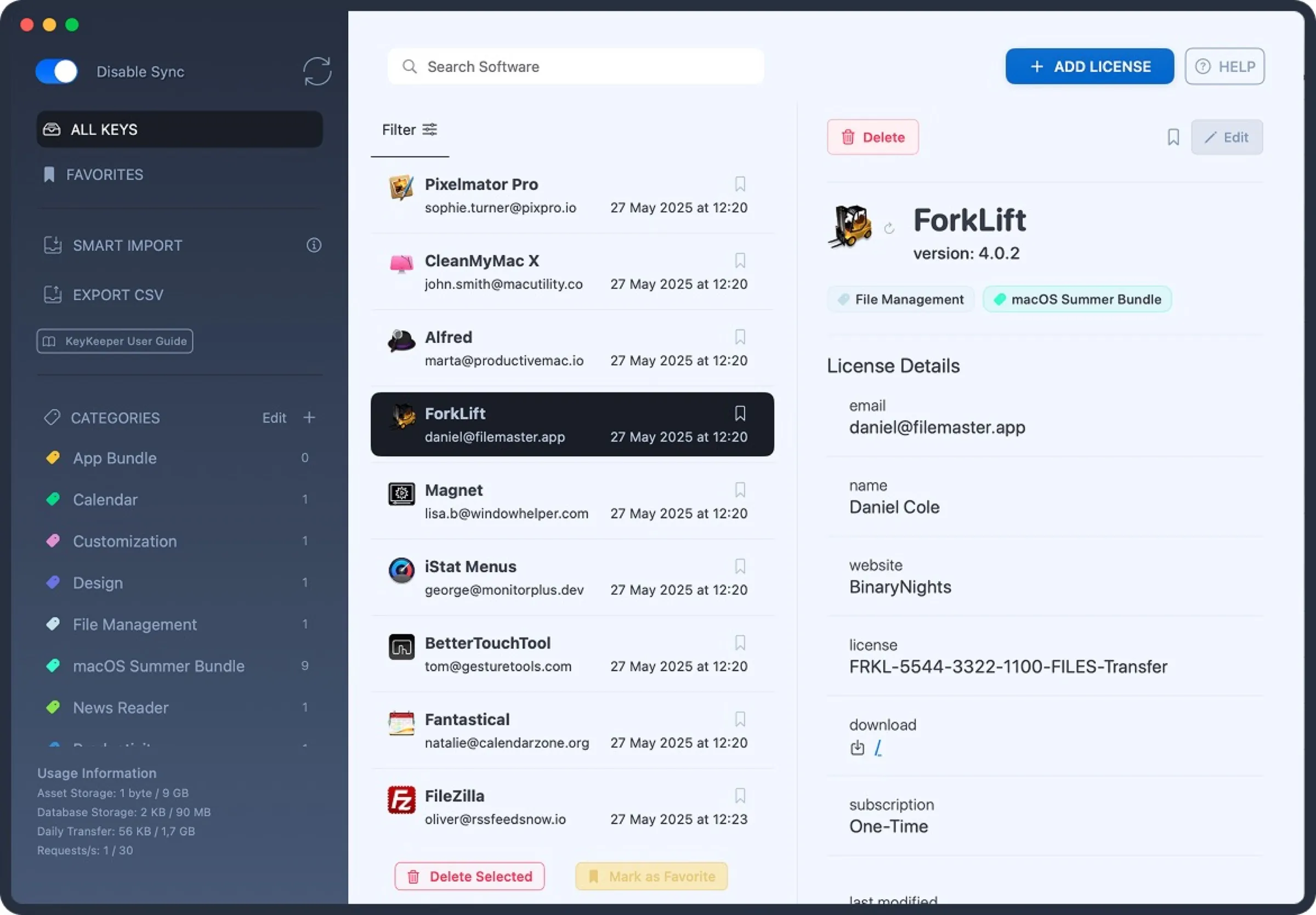The width and height of the screenshot is (1316, 915).
Task: Switch to the Favorites section
Action: [x=104, y=175]
